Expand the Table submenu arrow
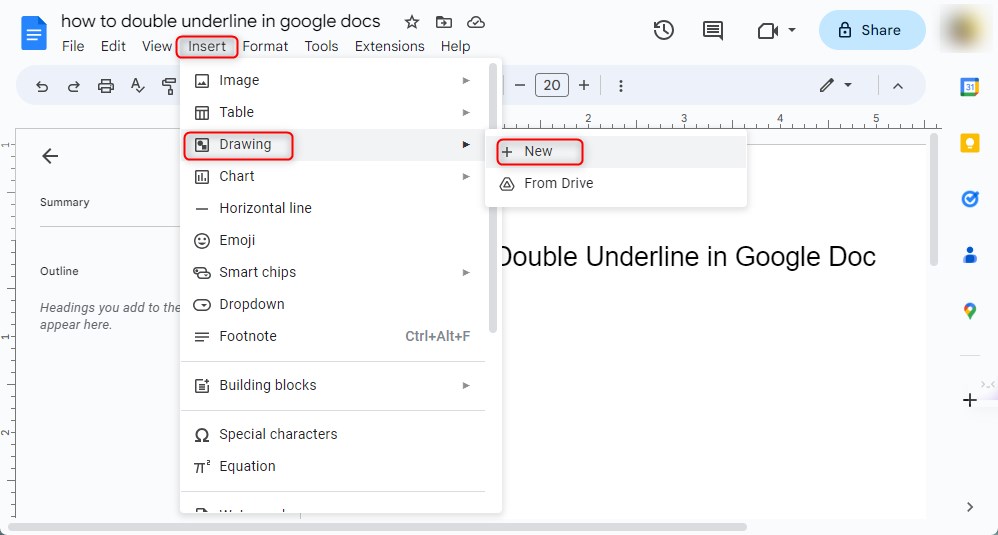Viewport: 998px width, 535px height. [x=466, y=113]
